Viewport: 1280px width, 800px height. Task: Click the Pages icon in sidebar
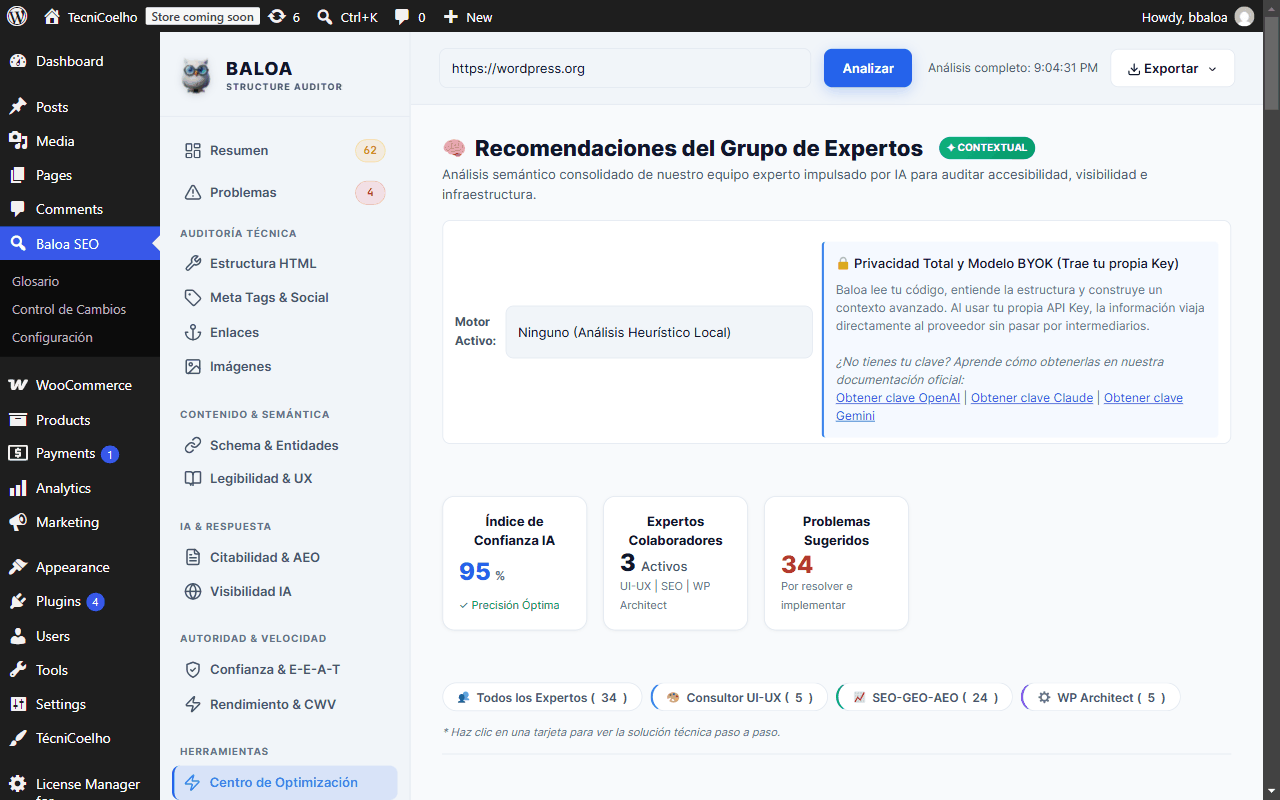pos(18,175)
